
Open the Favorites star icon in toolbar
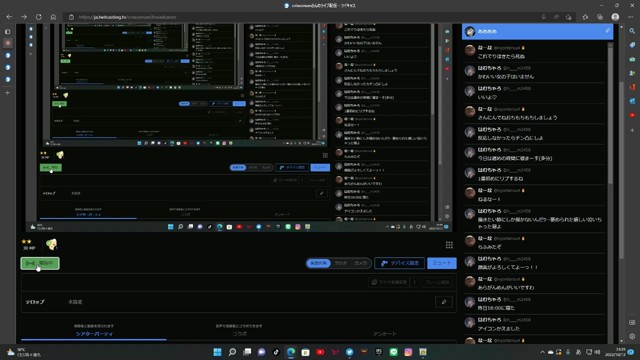pyautogui.click(x=585, y=17)
